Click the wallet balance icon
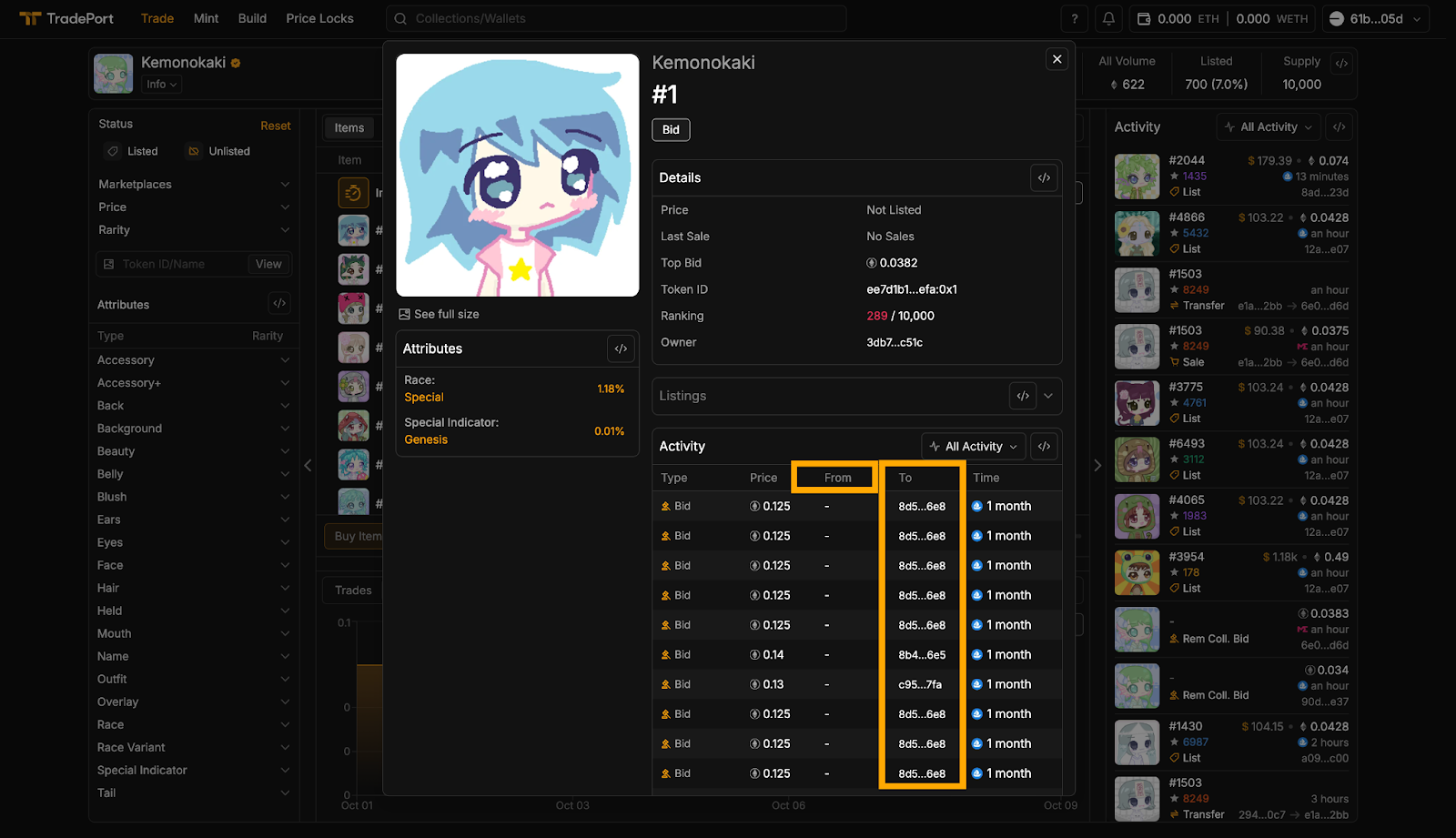 [x=1144, y=18]
